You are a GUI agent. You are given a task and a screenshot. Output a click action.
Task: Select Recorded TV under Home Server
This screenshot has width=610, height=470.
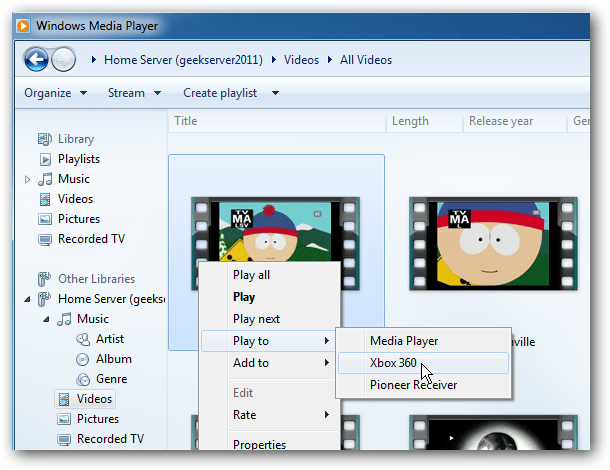tap(110, 439)
